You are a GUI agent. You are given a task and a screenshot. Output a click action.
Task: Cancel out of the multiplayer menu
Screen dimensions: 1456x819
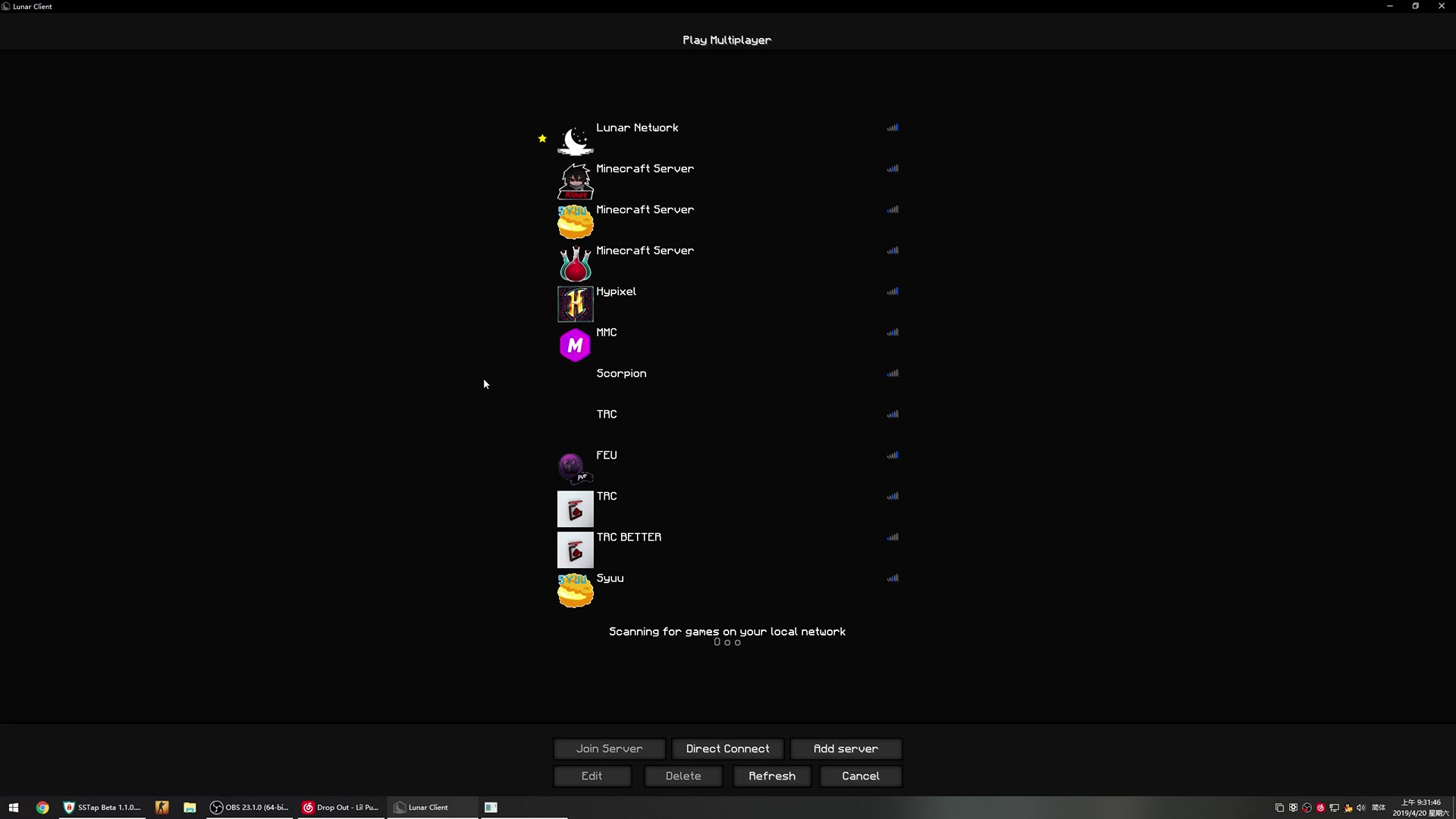(860, 776)
